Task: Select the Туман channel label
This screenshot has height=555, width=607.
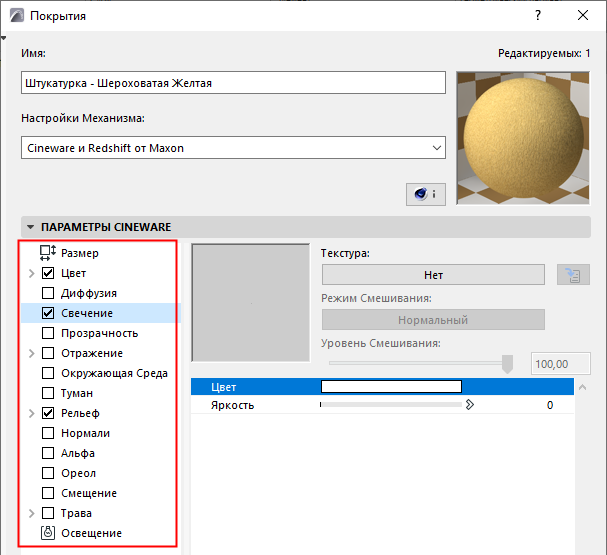Action: 77,393
